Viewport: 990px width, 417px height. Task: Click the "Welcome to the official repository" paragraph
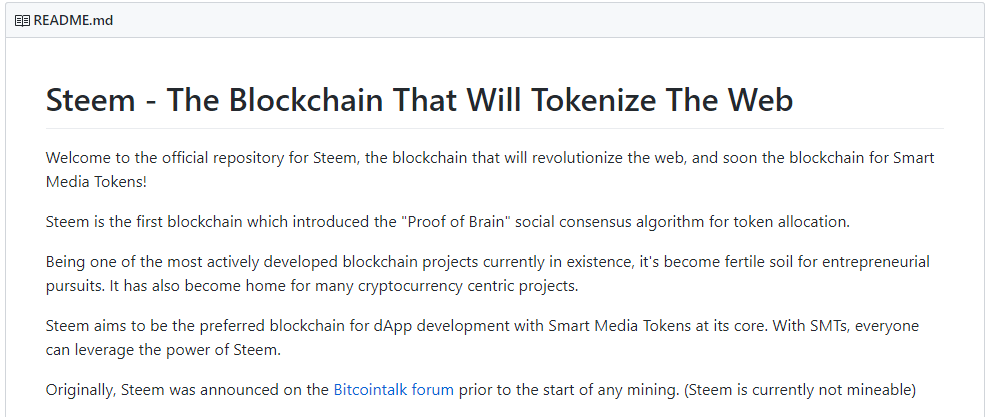pos(490,170)
